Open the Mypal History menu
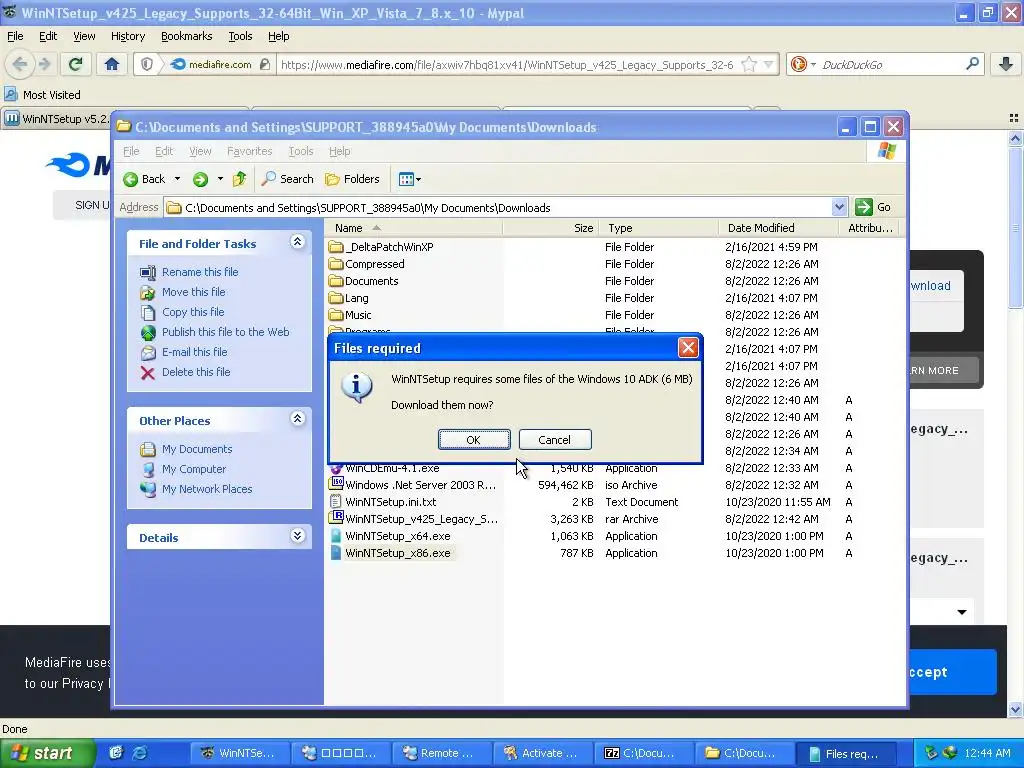 point(127,36)
